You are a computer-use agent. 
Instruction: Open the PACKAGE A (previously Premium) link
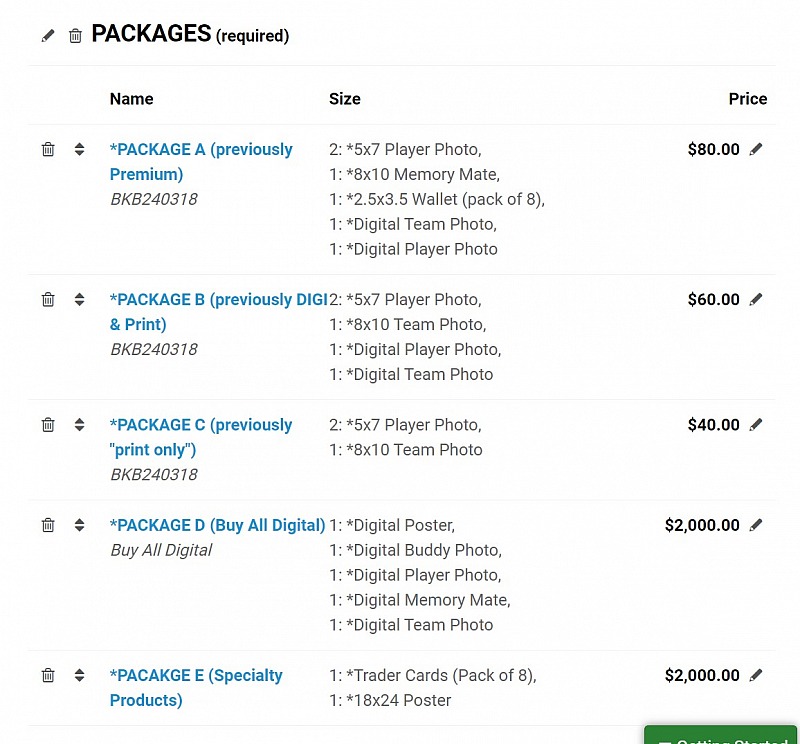pyautogui.click(x=201, y=162)
